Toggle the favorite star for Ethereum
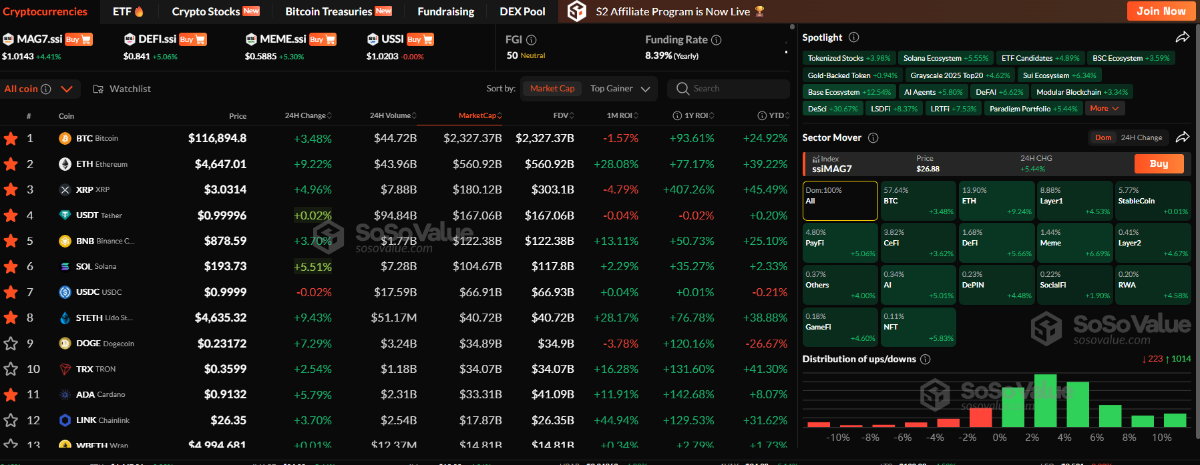This screenshot has width=1200, height=465. 11,163
